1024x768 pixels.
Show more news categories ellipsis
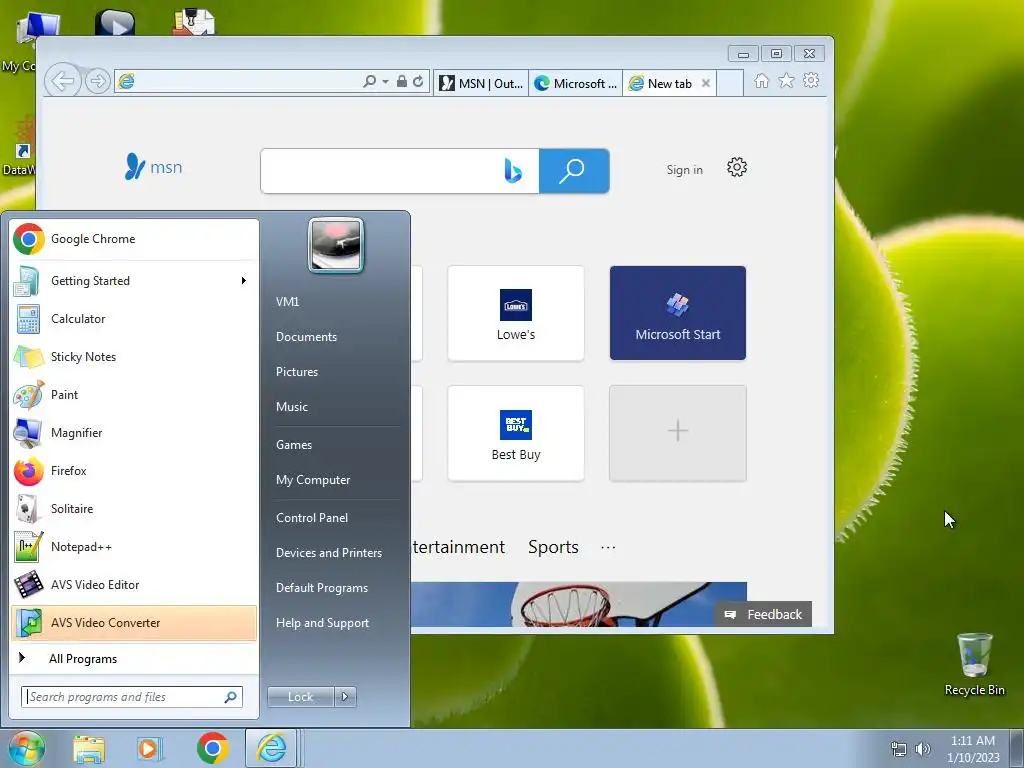[608, 547]
